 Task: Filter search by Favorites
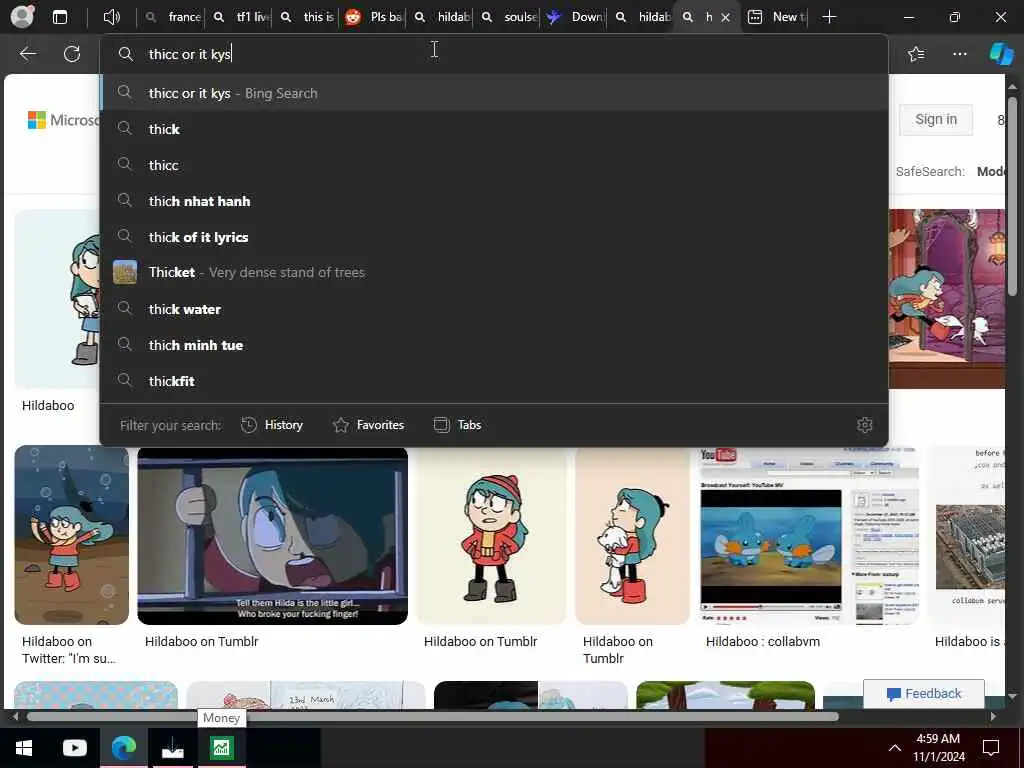point(368,425)
